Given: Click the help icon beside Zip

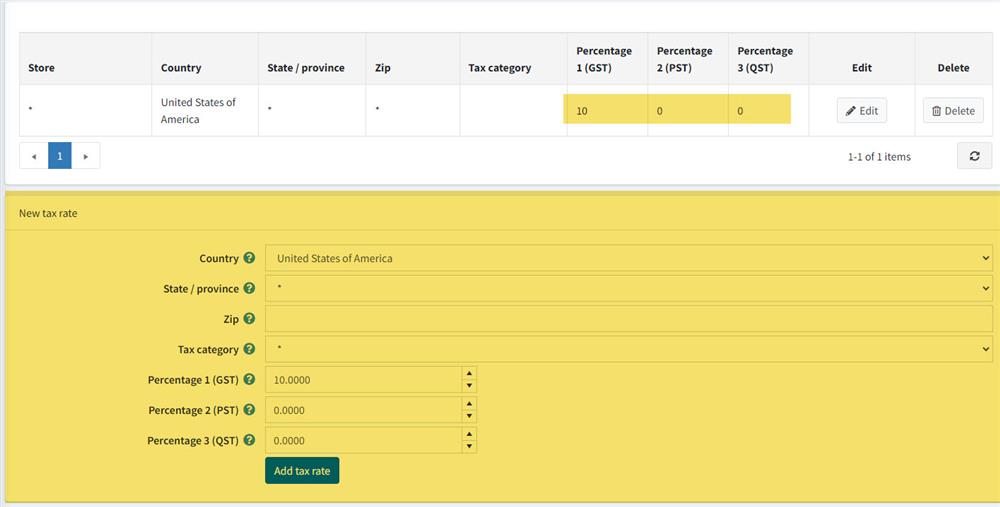Looking at the screenshot, I should point(249,318).
